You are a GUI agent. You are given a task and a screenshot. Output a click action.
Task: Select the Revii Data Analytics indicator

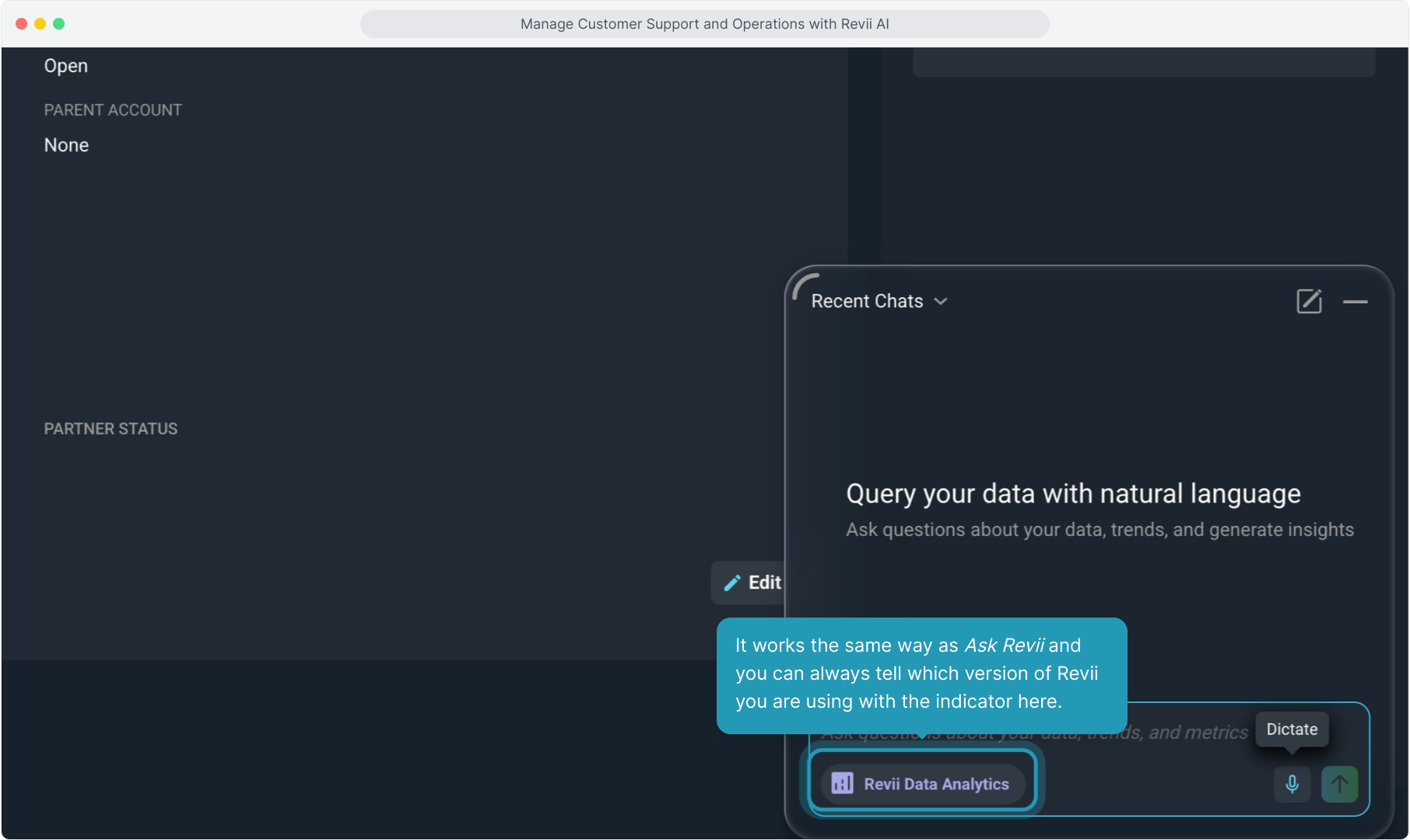[x=922, y=783]
